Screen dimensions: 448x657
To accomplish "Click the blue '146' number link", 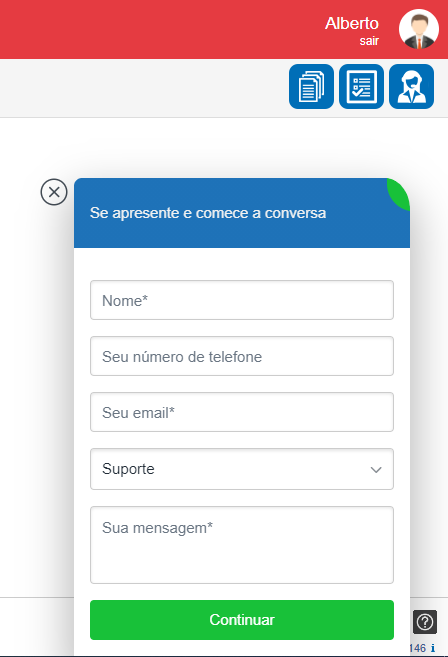I will pos(417,648).
